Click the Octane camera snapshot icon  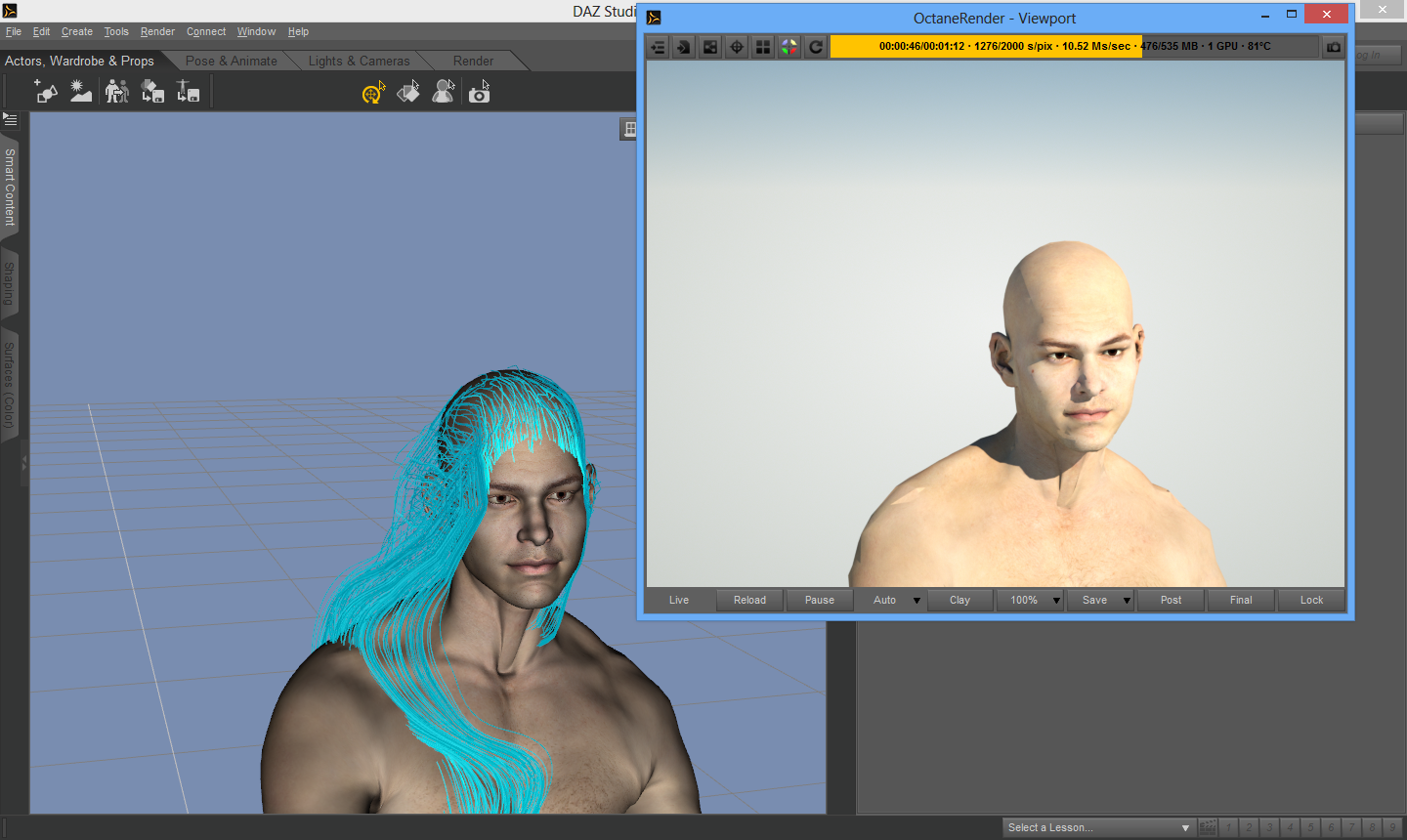[1334, 47]
